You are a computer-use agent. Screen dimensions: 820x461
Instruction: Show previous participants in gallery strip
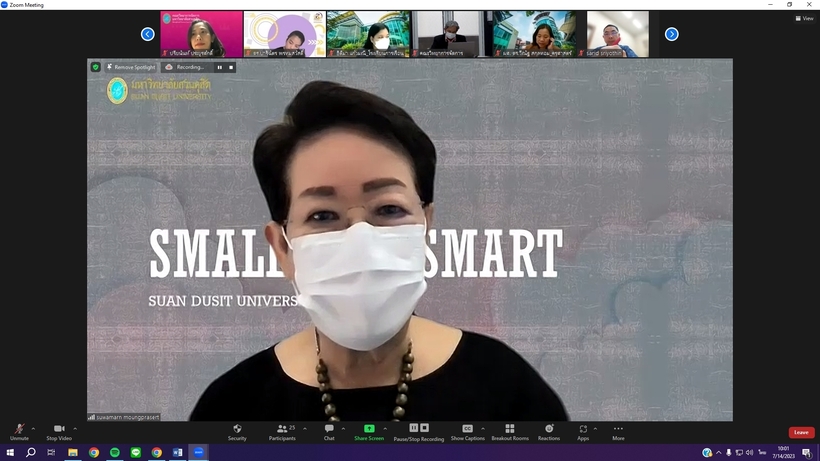coord(147,34)
